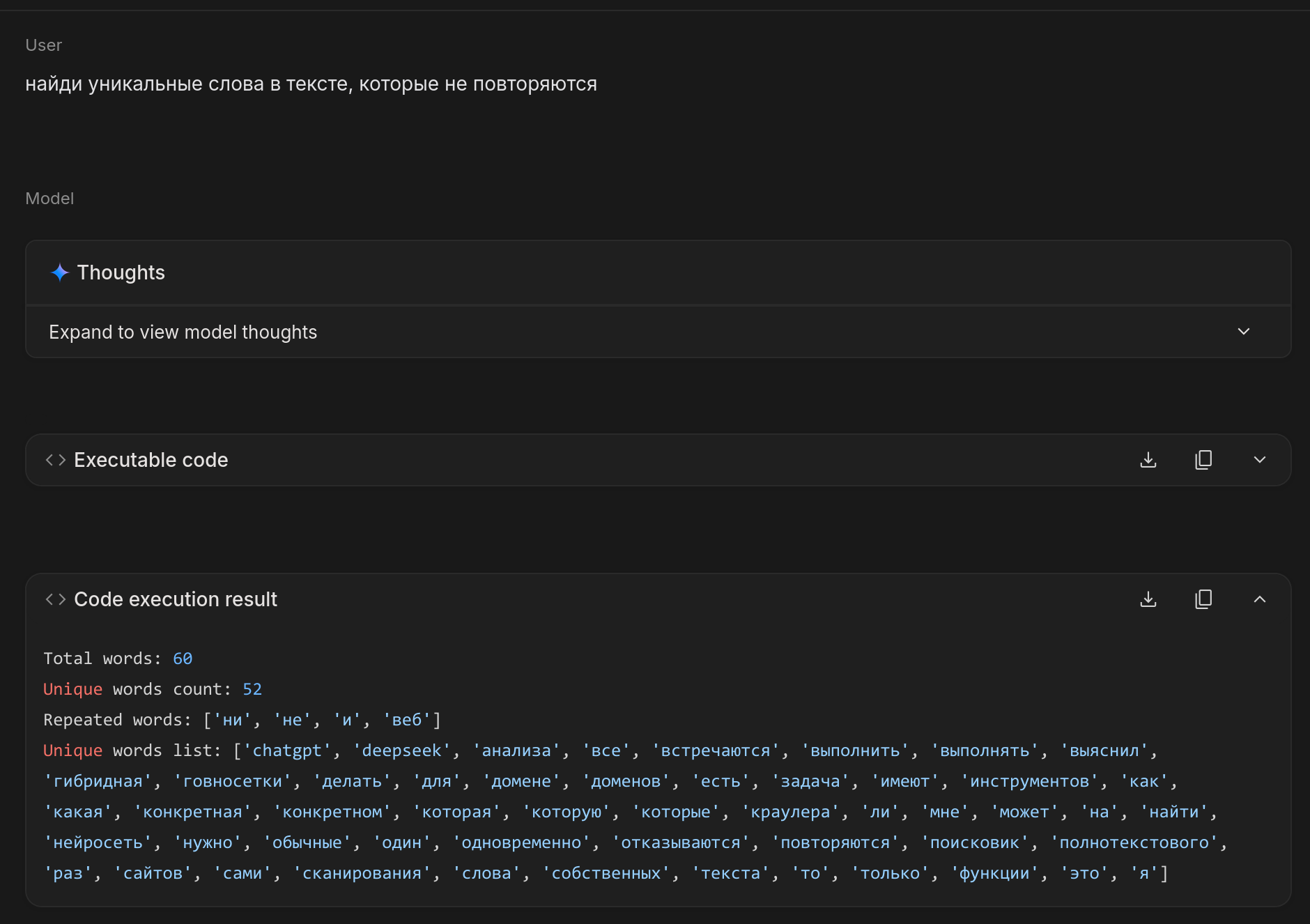Click the Executable code brackets icon
The width and height of the screenshot is (1310, 924).
pos(56,460)
